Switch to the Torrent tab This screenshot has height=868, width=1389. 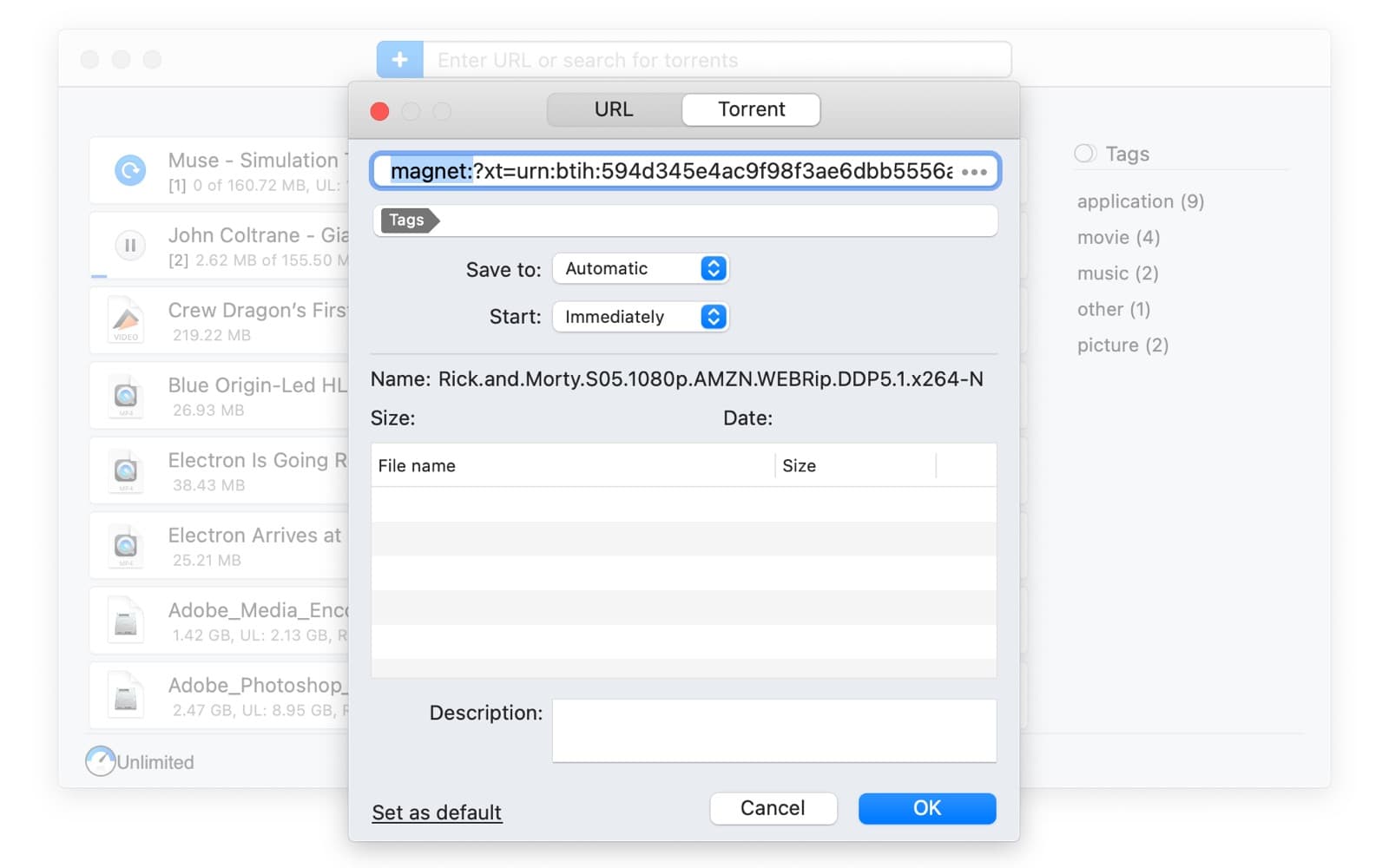click(x=751, y=109)
